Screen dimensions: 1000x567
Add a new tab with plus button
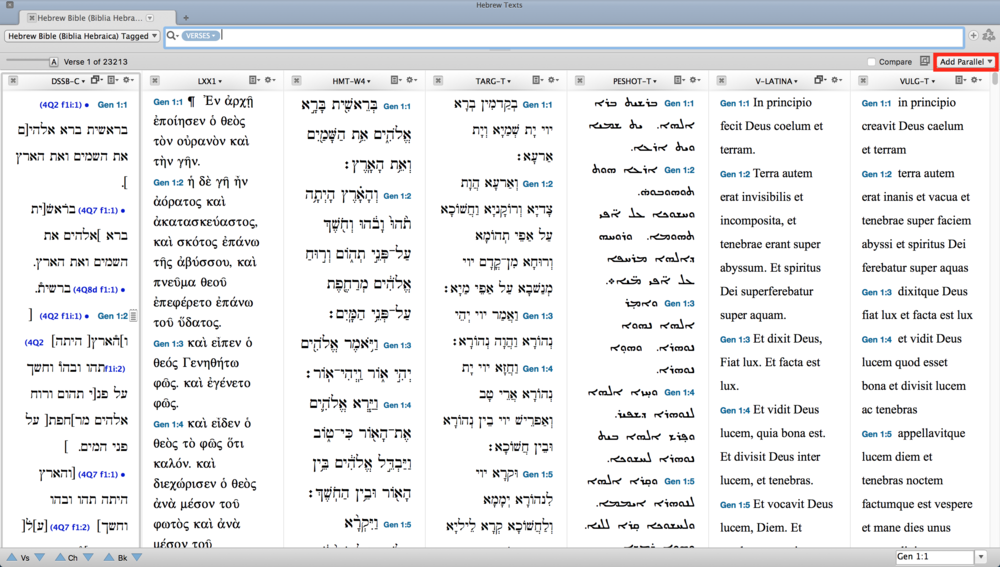(186, 18)
